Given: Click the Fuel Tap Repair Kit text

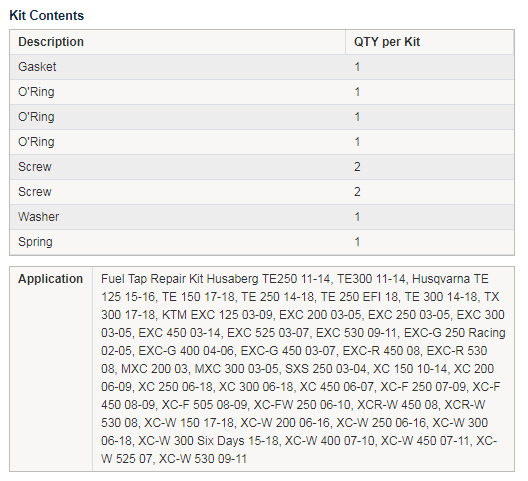Looking at the screenshot, I should 152,279.
